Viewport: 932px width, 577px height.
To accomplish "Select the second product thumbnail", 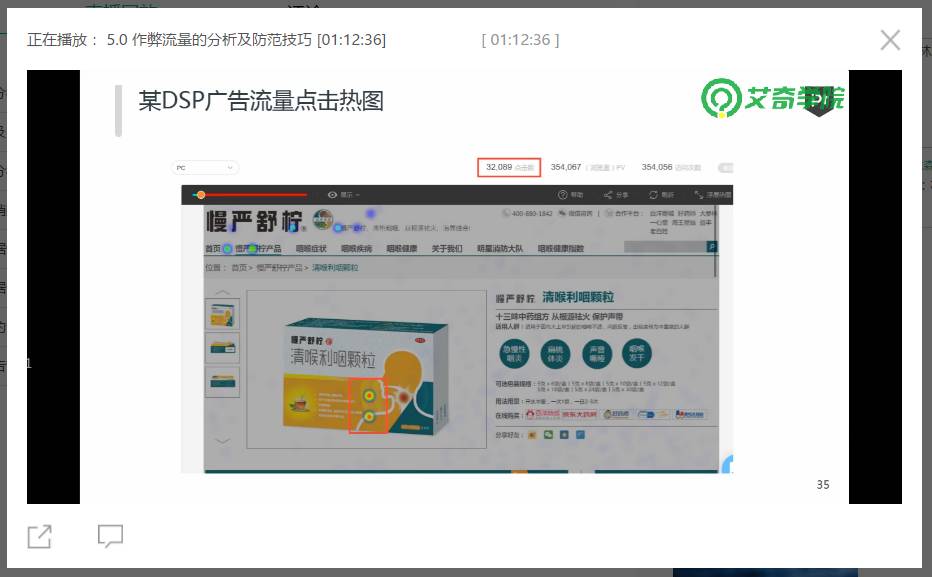I will tap(222, 348).
